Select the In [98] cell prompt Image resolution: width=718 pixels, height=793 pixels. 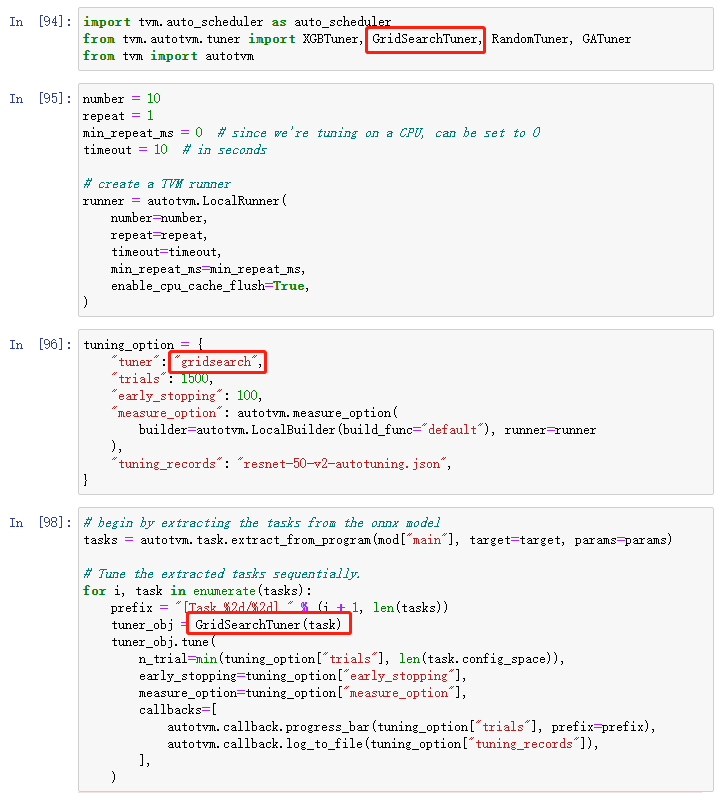pos(40,522)
